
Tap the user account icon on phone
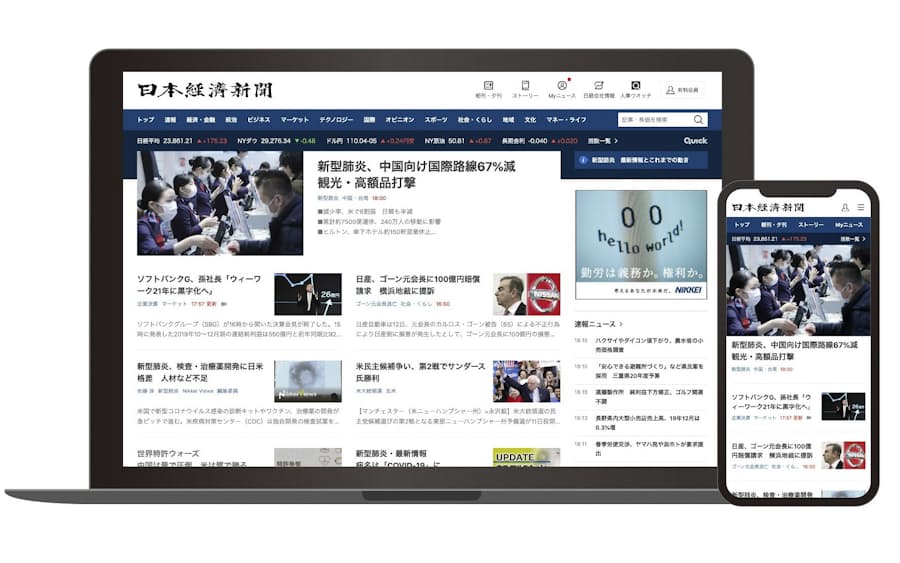pyautogui.click(x=845, y=207)
